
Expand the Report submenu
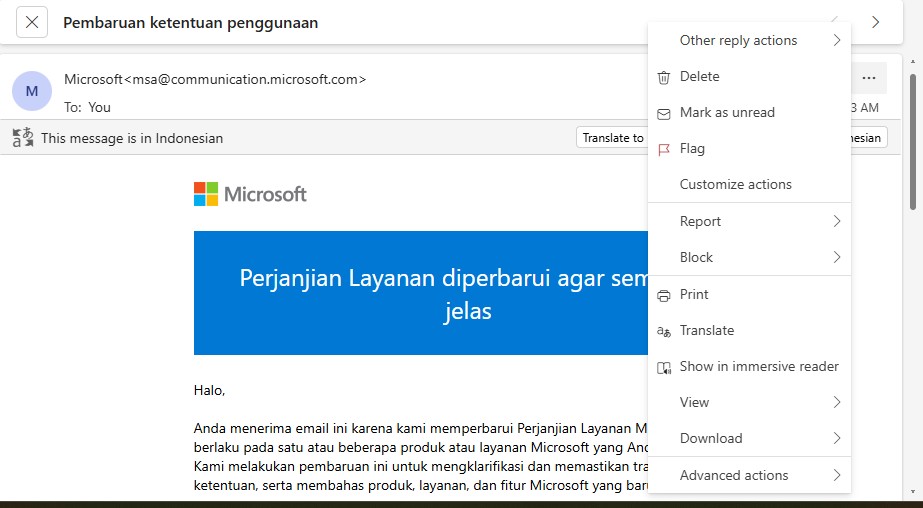pyautogui.click(x=749, y=221)
